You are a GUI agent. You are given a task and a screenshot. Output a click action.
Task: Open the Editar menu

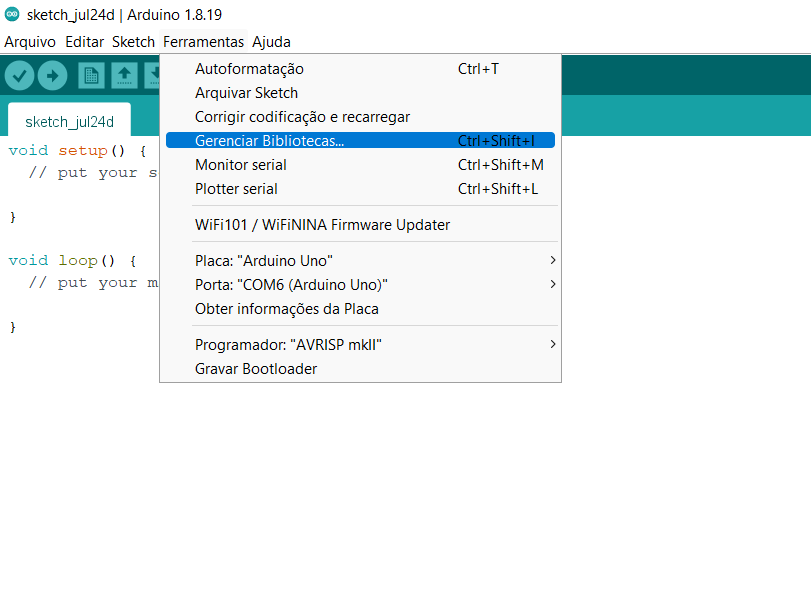point(84,42)
